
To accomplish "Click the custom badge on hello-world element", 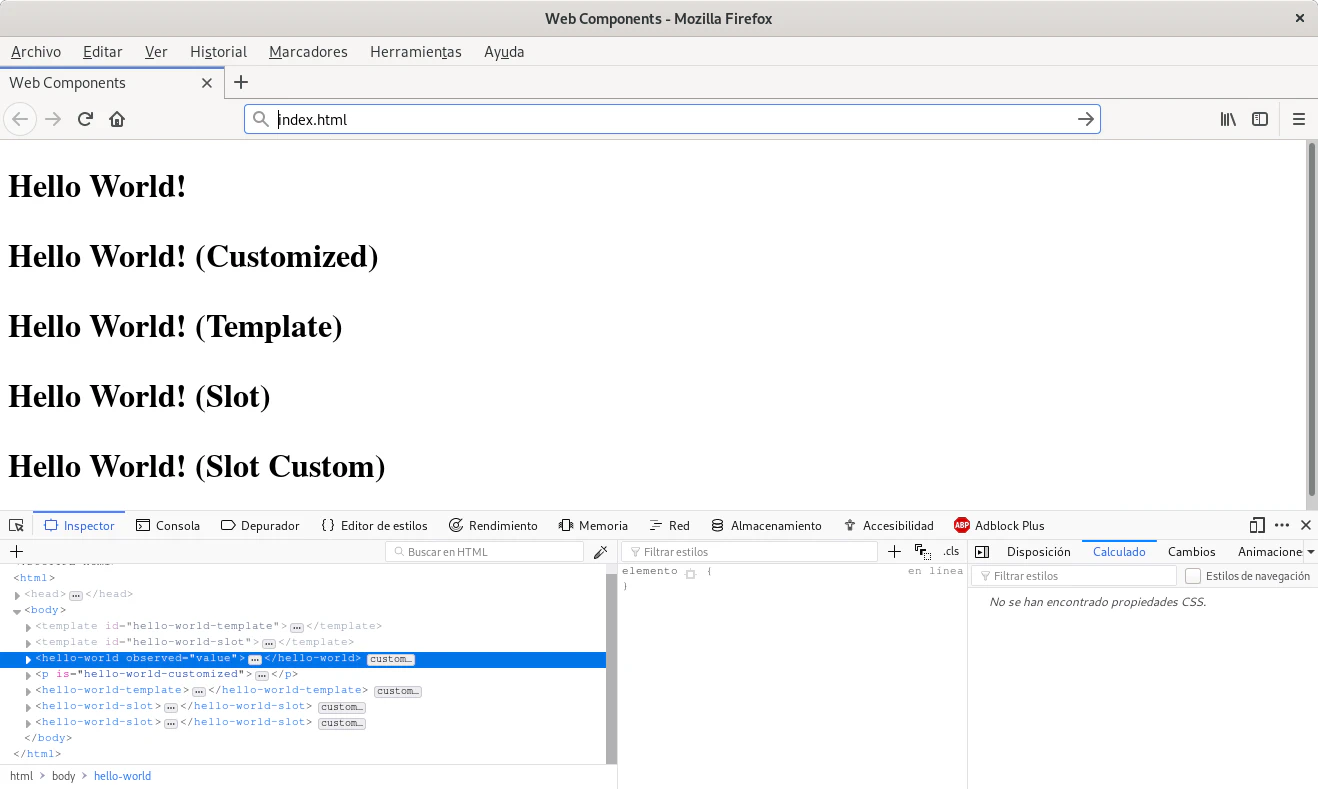I will tap(390, 659).
